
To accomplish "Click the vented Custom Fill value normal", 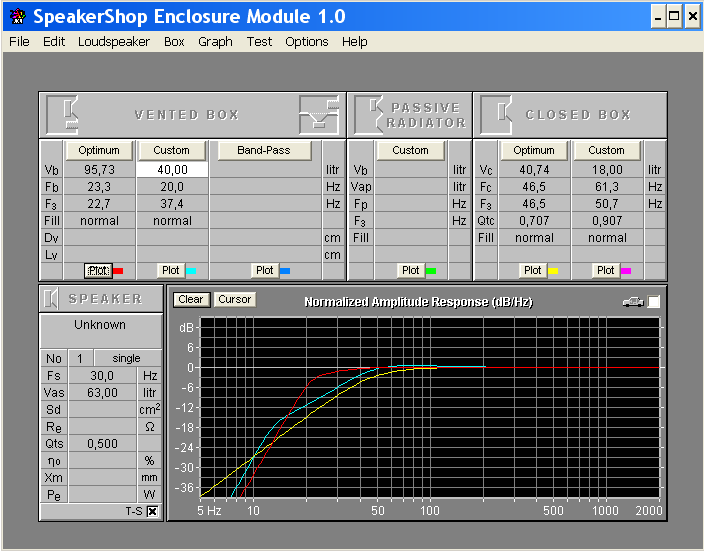I will point(172,221).
